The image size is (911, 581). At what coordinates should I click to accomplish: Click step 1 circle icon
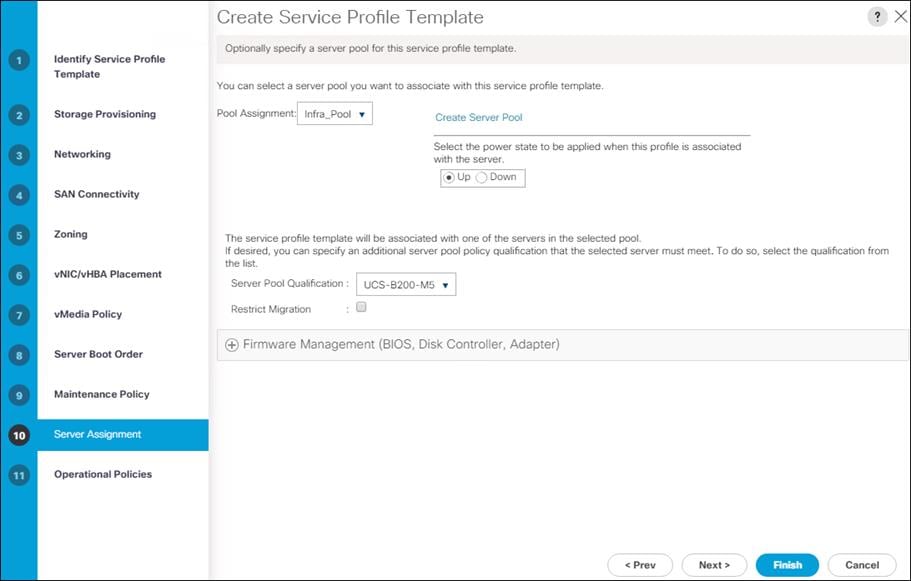19,60
